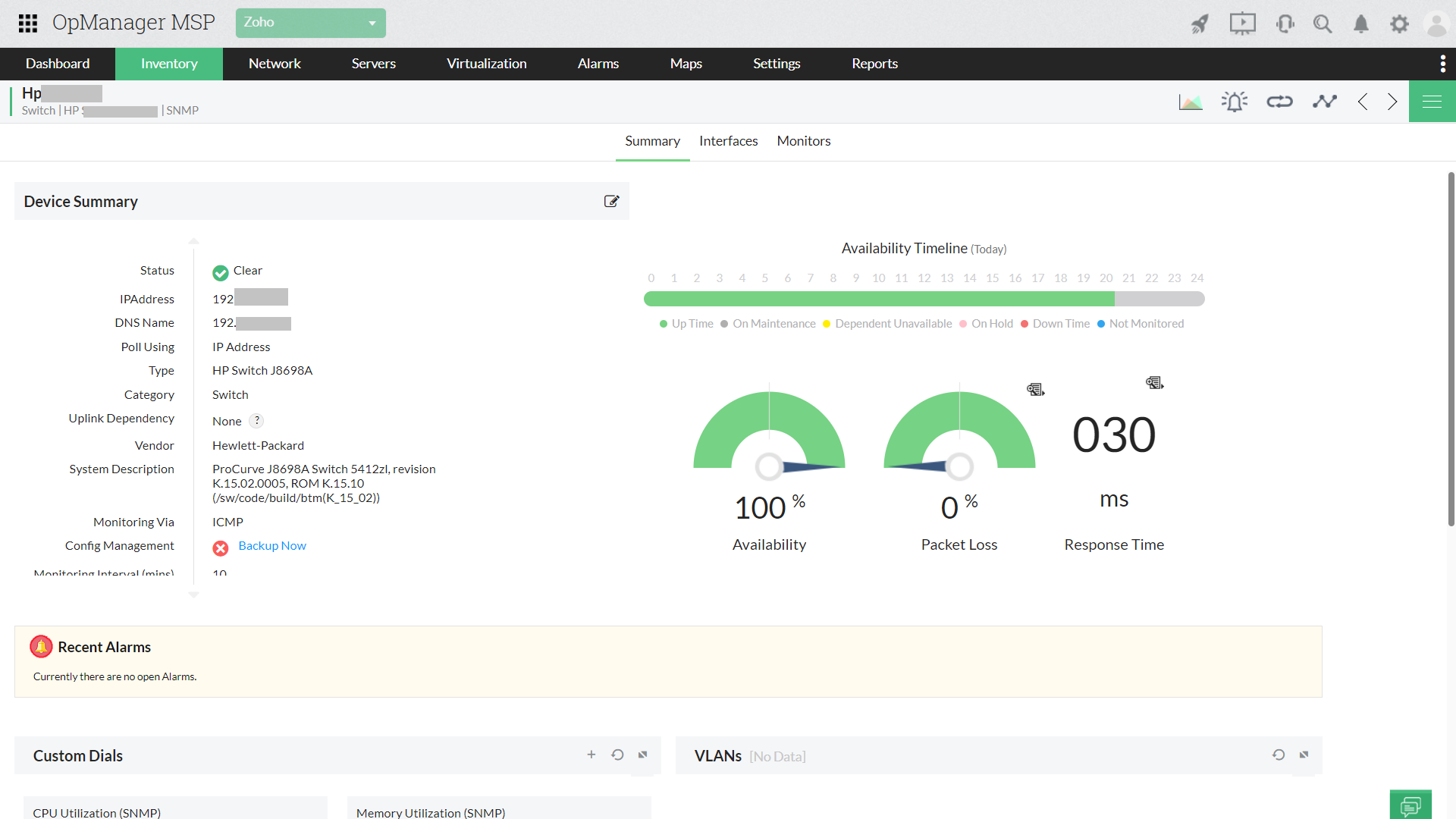Edit Device Summary with pencil icon

click(611, 201)
